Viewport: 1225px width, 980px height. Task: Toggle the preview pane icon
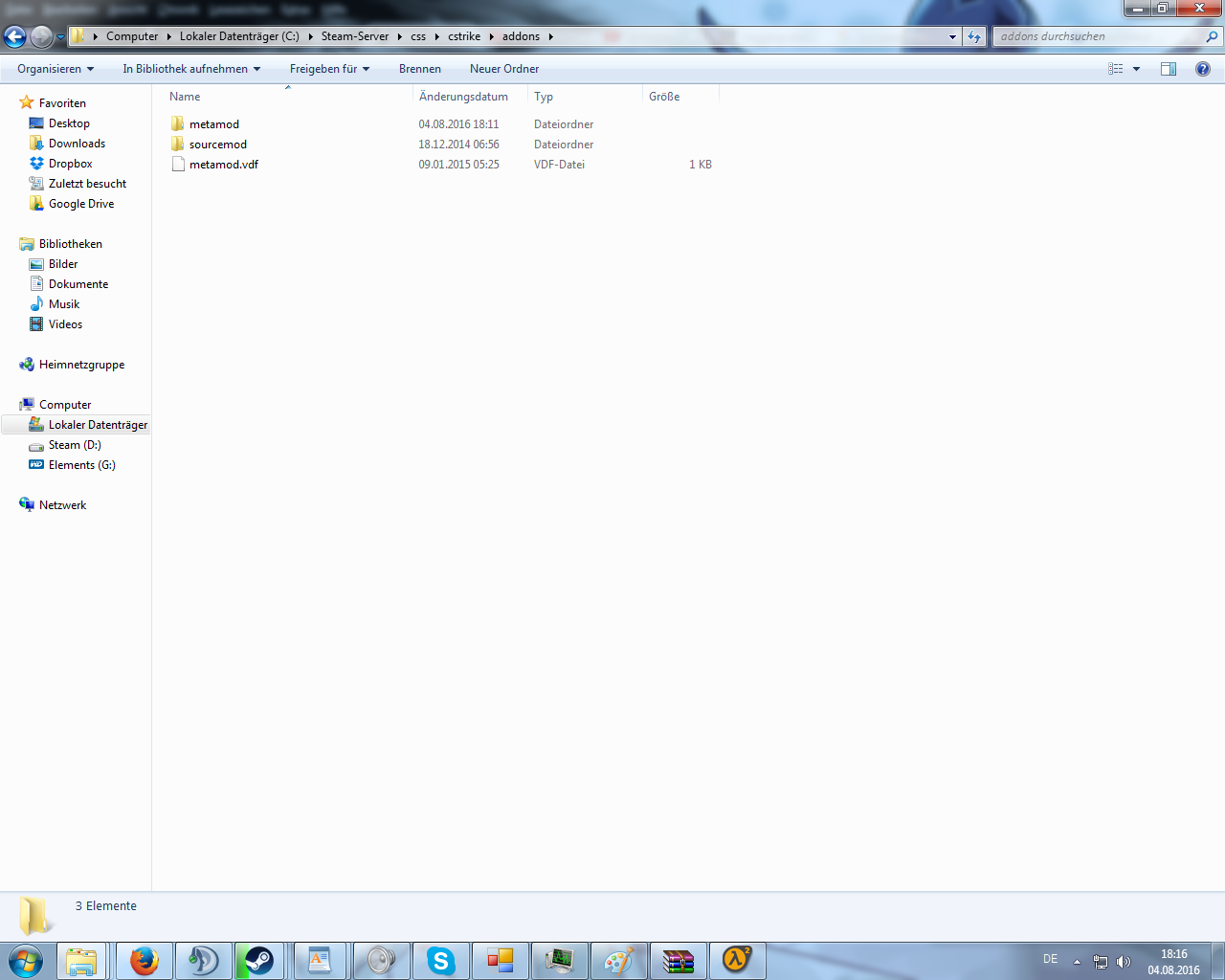tap(1169, 69)
